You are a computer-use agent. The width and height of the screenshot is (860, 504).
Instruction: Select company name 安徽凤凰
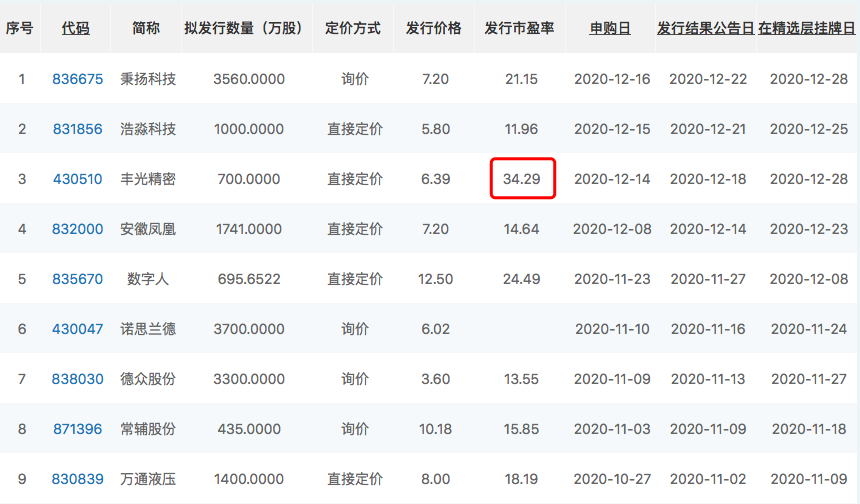(x=148, y=229)
